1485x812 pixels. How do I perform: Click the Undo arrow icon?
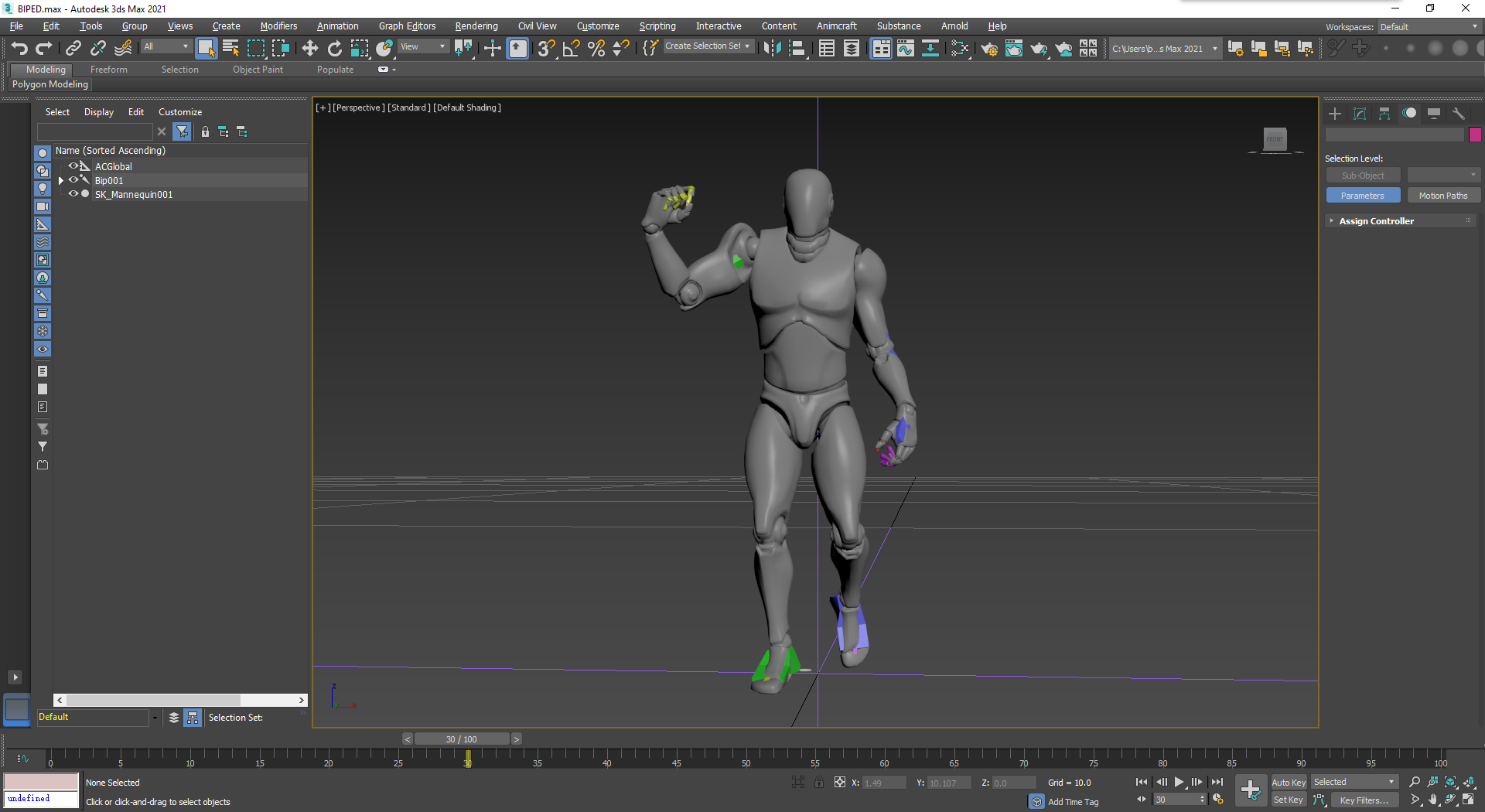(x=19, y=49)
